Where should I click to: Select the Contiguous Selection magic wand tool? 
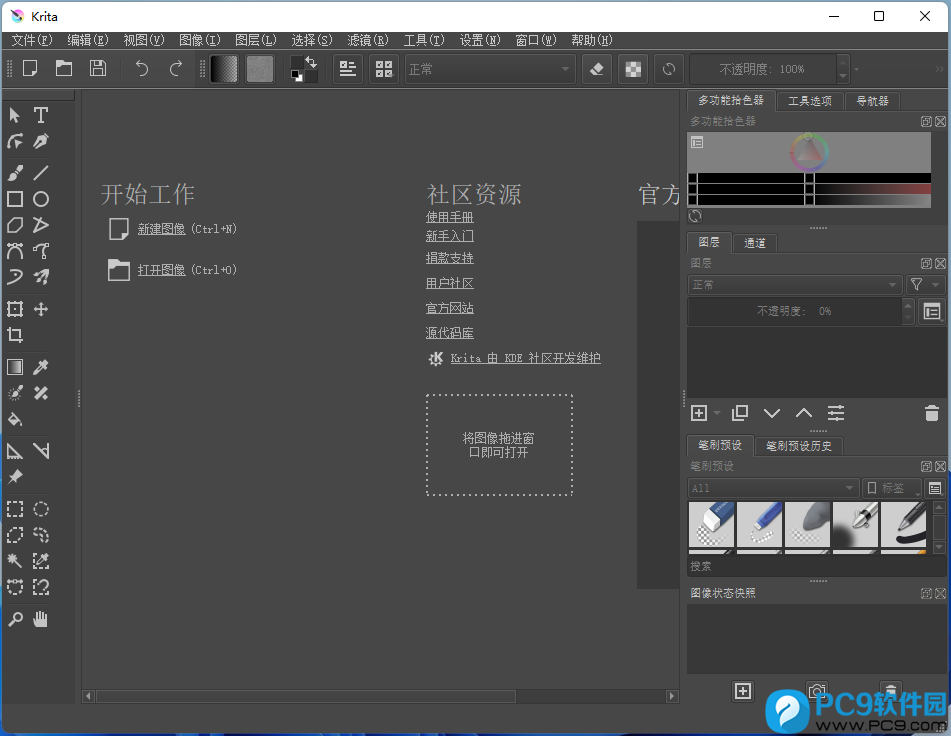coord(15,561)
